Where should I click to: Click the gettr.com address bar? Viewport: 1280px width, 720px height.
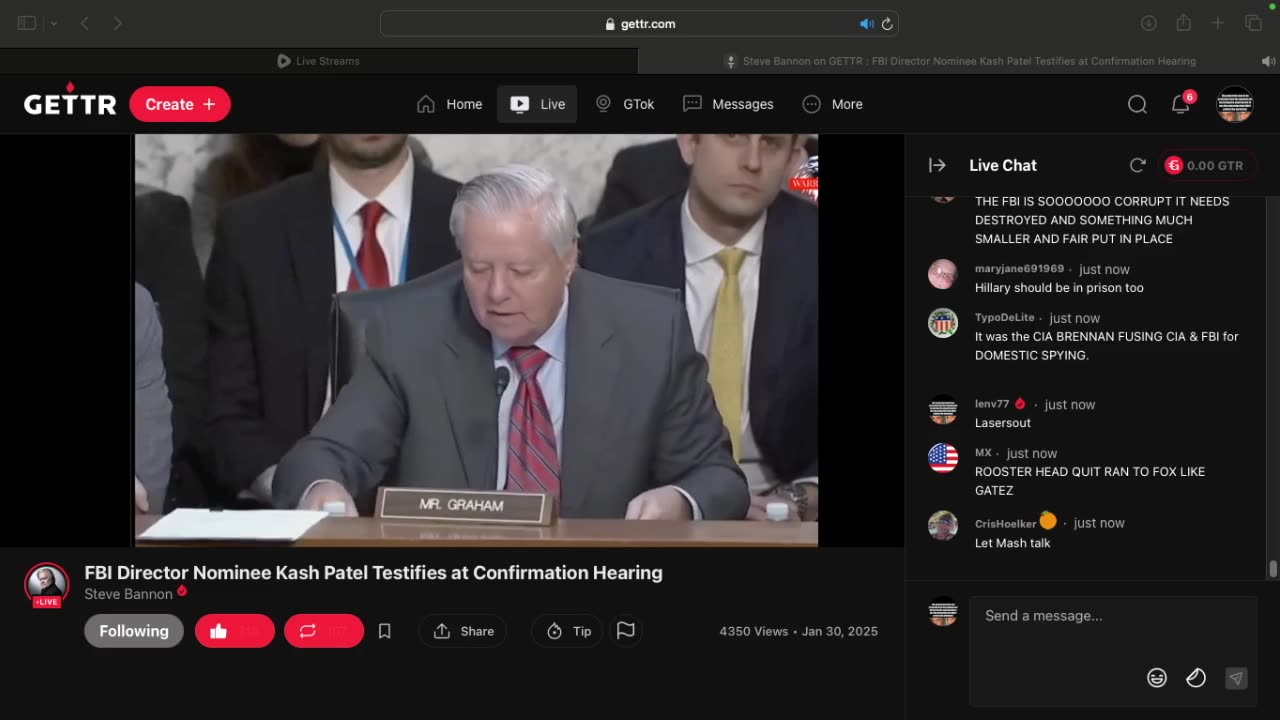pyautogui.click(x=639, y=24)
